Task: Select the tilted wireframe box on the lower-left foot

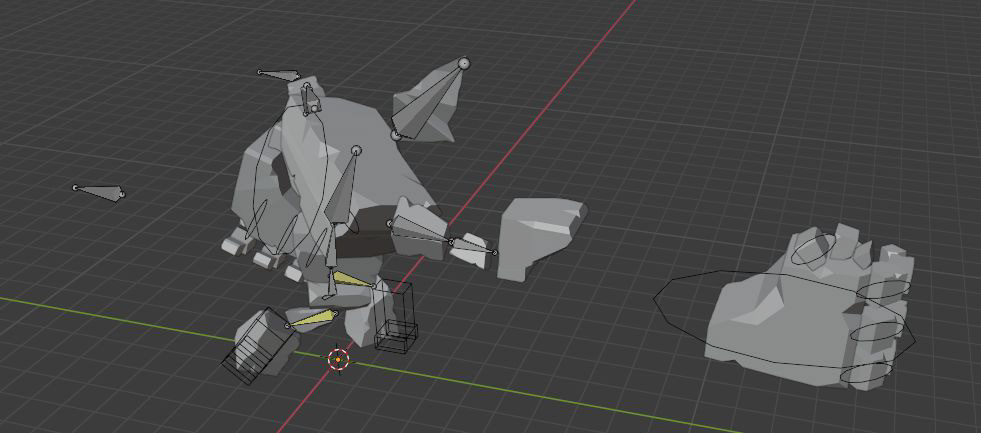Action: pos(260,345)
